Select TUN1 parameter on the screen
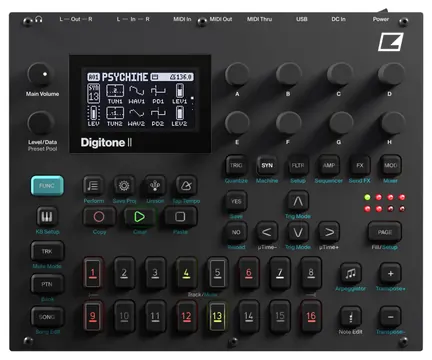This screenshot has height=360, width=432. tap(115, 94)
